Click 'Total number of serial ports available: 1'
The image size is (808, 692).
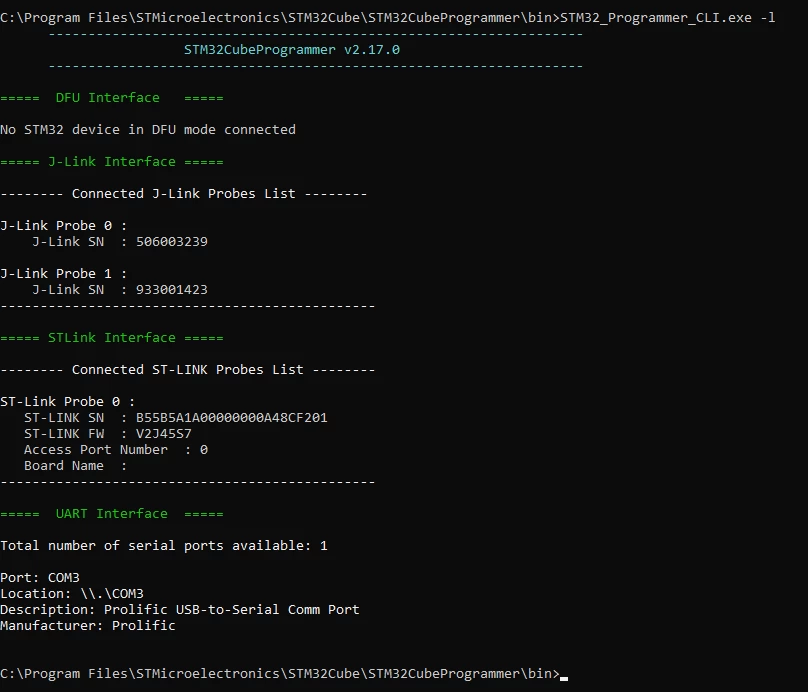tap(164, 546)
